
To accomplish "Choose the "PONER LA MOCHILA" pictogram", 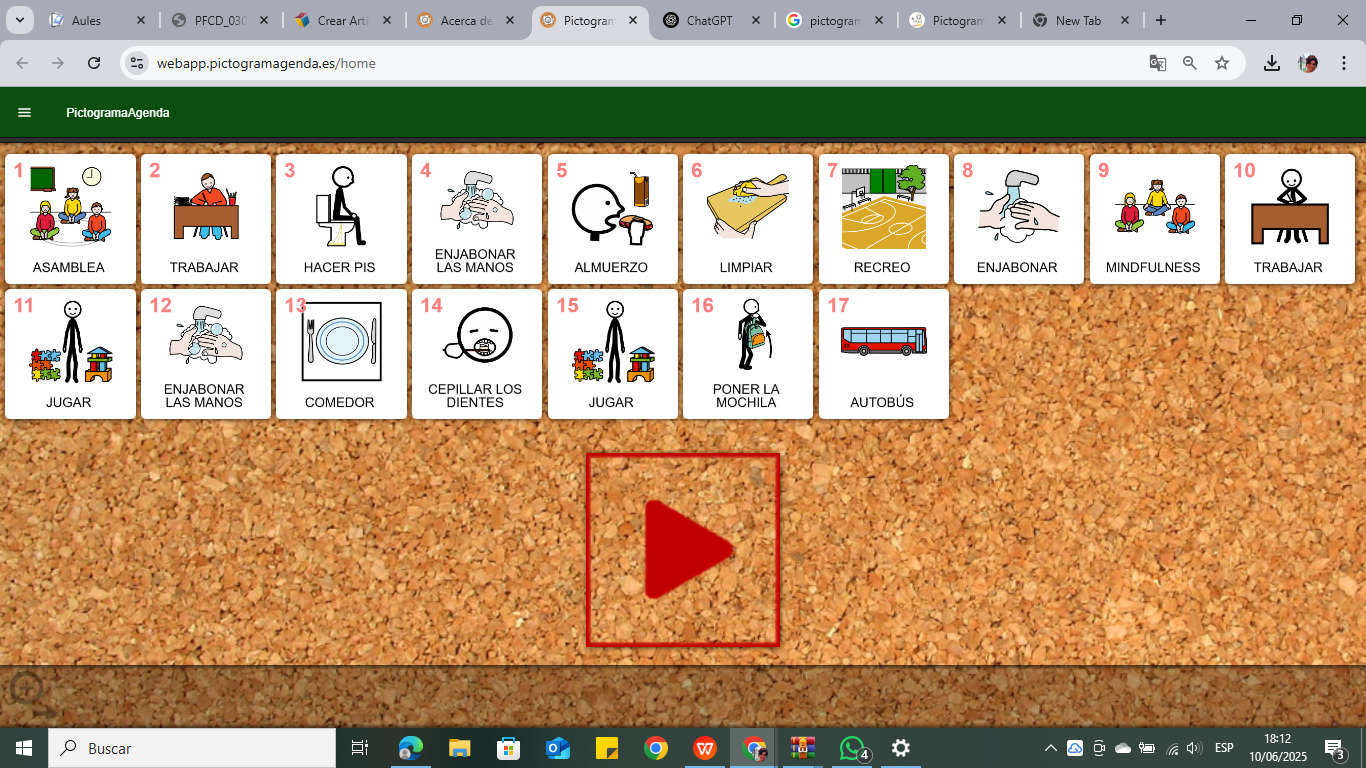I will coord(747,354).
